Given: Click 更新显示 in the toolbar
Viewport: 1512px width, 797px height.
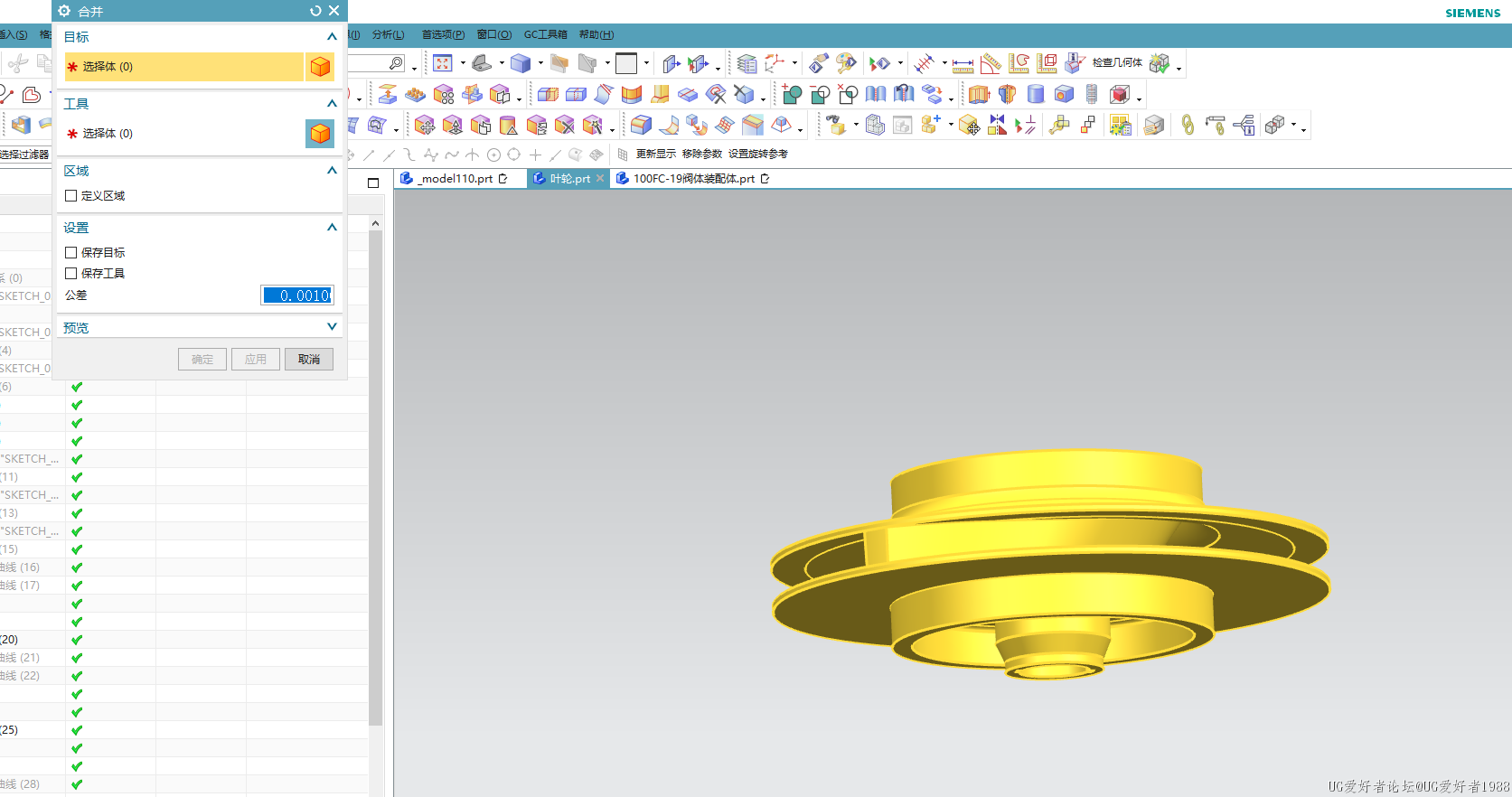Looking at the screenshot, I should tap(656, 155).
